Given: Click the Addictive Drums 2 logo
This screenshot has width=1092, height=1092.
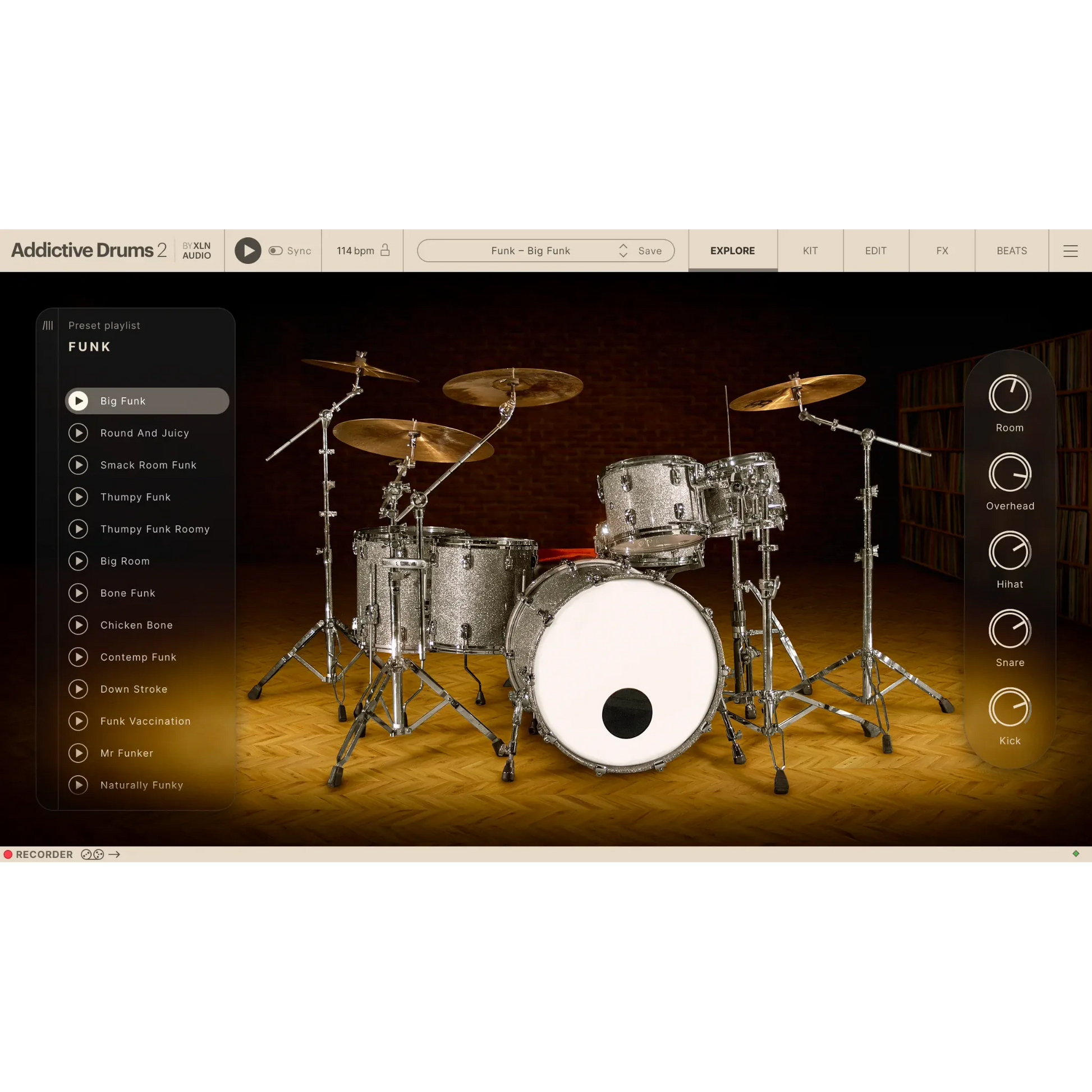Looking at the screenshot, I should [x=89, y=250].
